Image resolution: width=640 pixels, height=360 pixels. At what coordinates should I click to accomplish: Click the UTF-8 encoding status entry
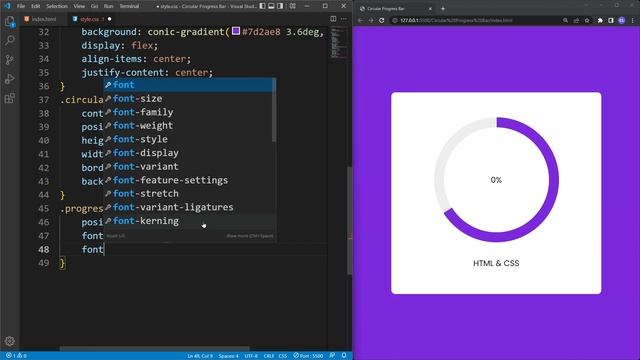tap(251, 356)
